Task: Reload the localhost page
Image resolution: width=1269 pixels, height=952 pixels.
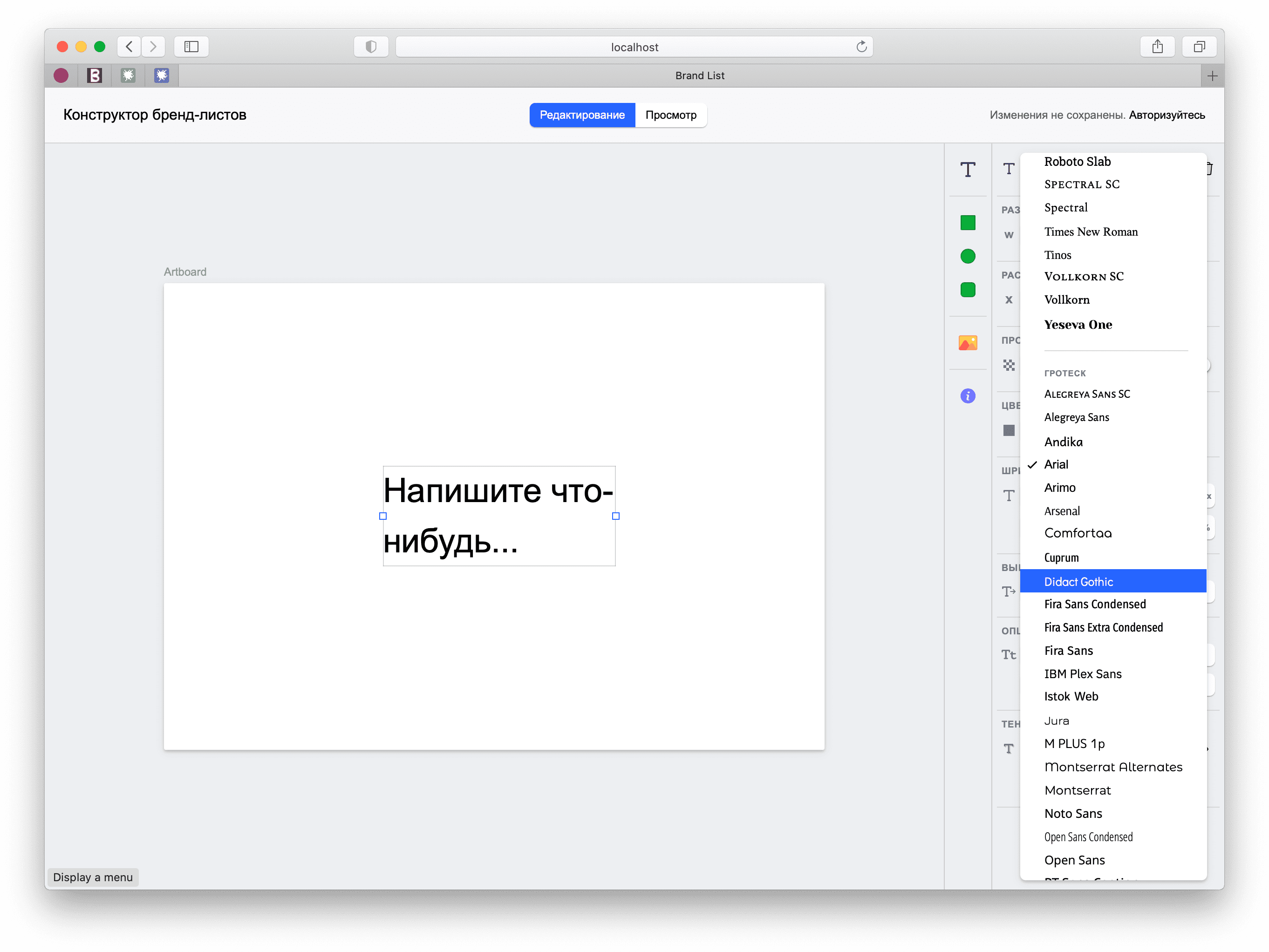Action: (862, 47)
